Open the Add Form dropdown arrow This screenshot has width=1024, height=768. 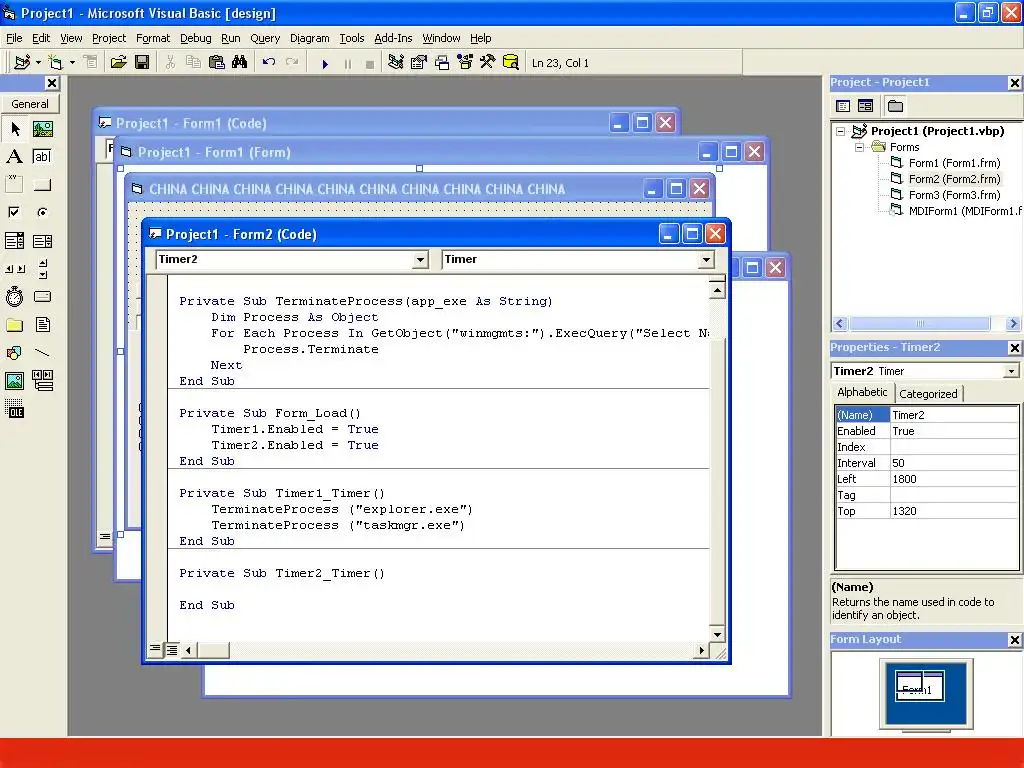[x=72, y=63]
